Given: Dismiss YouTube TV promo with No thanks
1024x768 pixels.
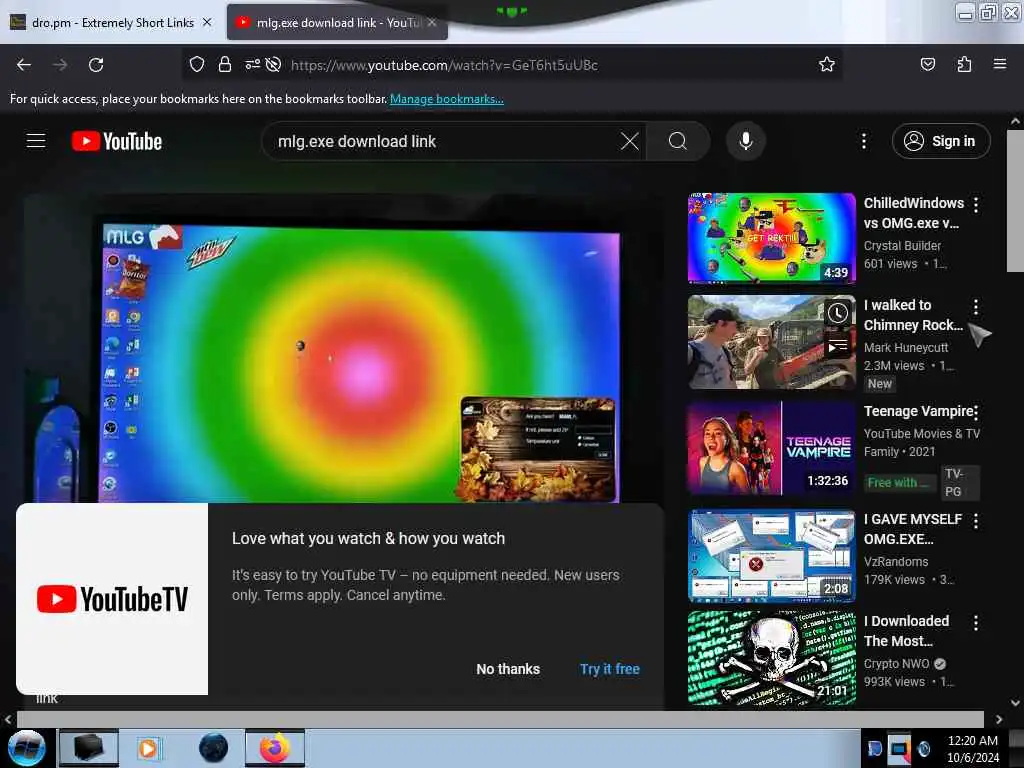Looking at the screenshot, I should [x=507, y=669].
